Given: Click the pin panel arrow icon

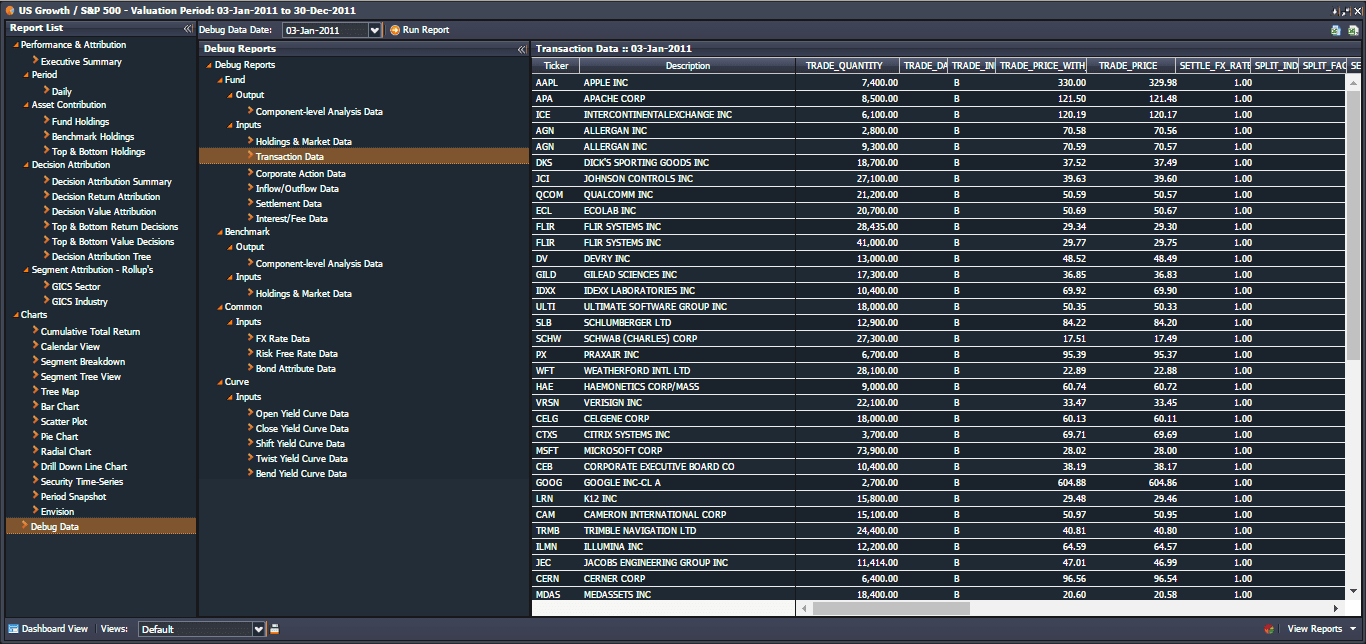Looking at the screenshot, I should click(x=1334, y=10).
